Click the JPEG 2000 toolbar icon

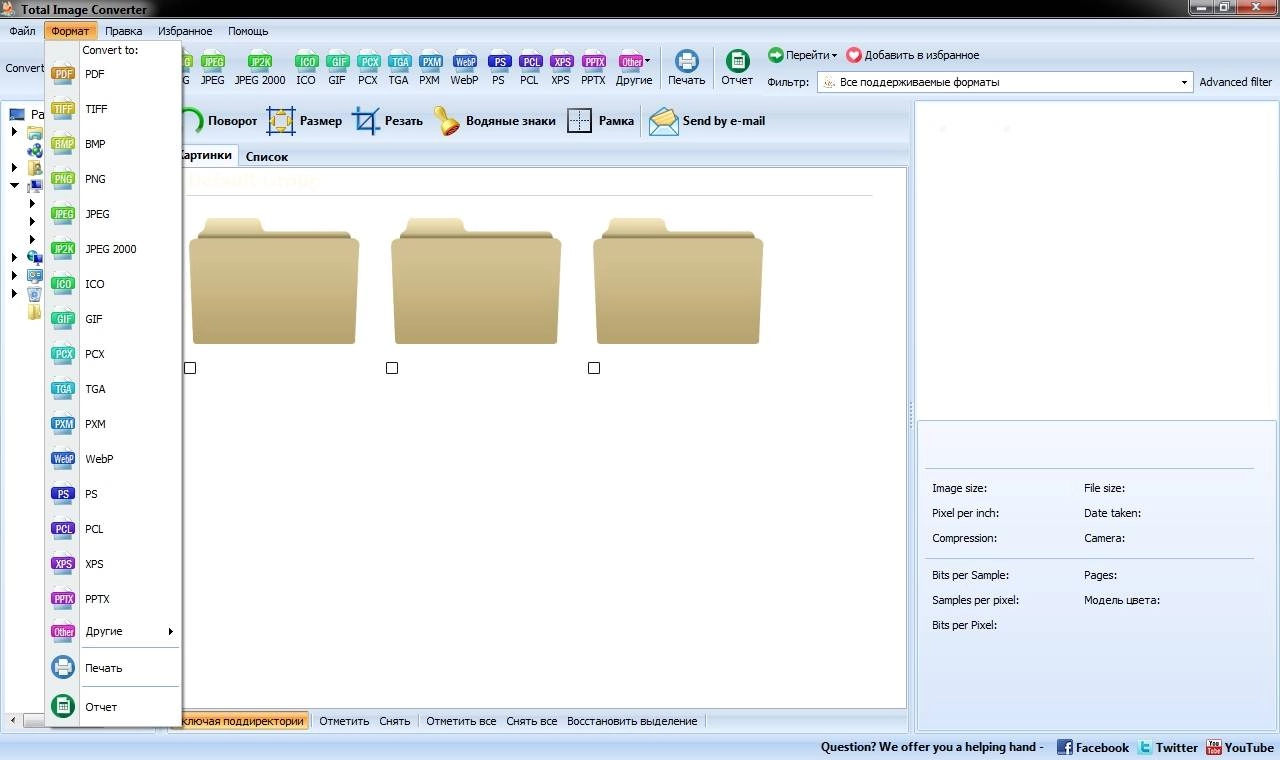coord(260,68)
